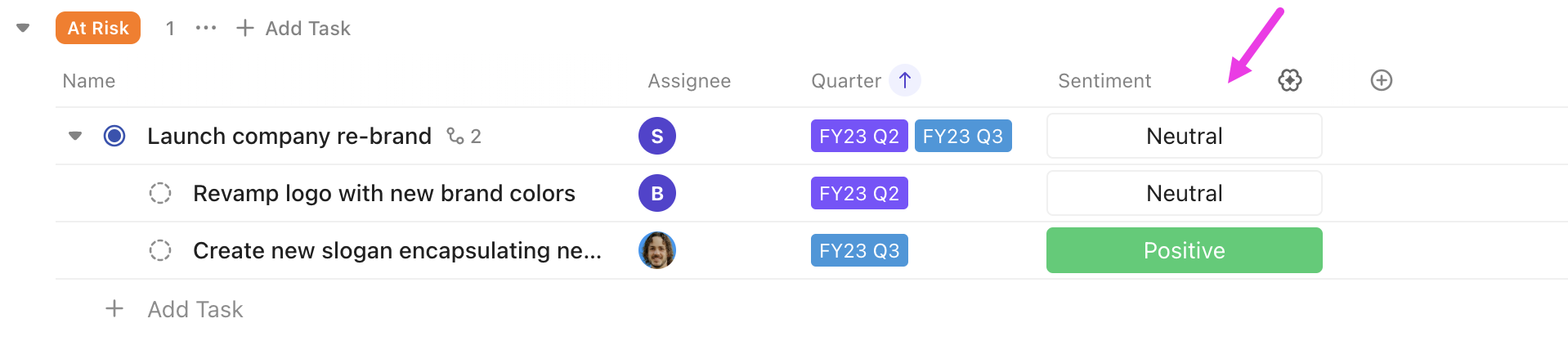Collapse subtasks of Launch company re-brand
This screenshot has height=350, width=1568.
point(75,136)
